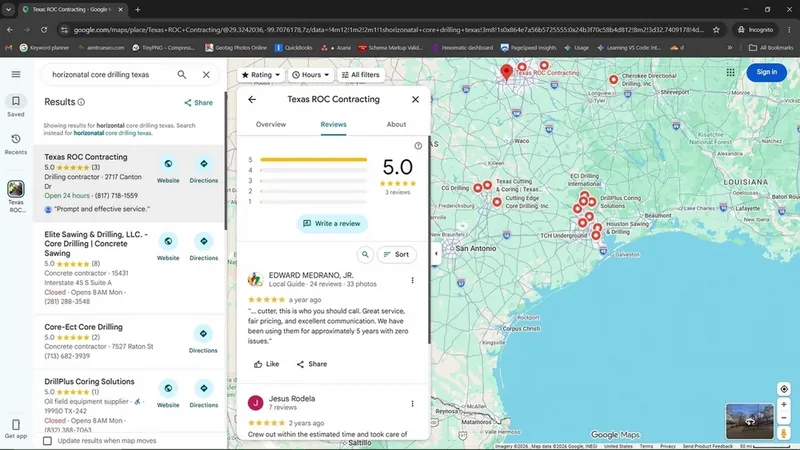Click the search input field
This screenshot has height=450, width=800.
click(x=110, y=74)
